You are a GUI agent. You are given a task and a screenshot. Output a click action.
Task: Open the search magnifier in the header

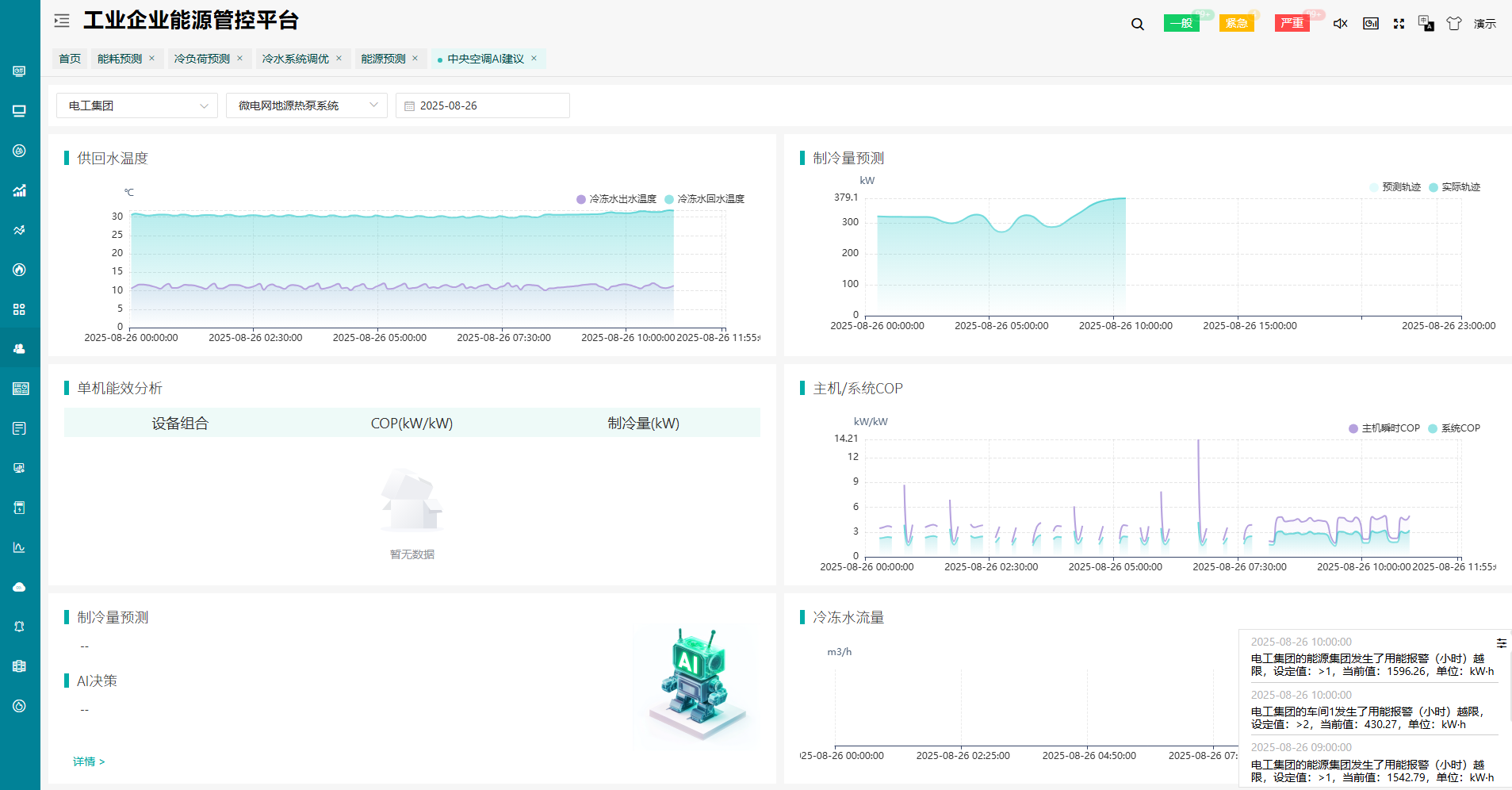coord(1137,24)
